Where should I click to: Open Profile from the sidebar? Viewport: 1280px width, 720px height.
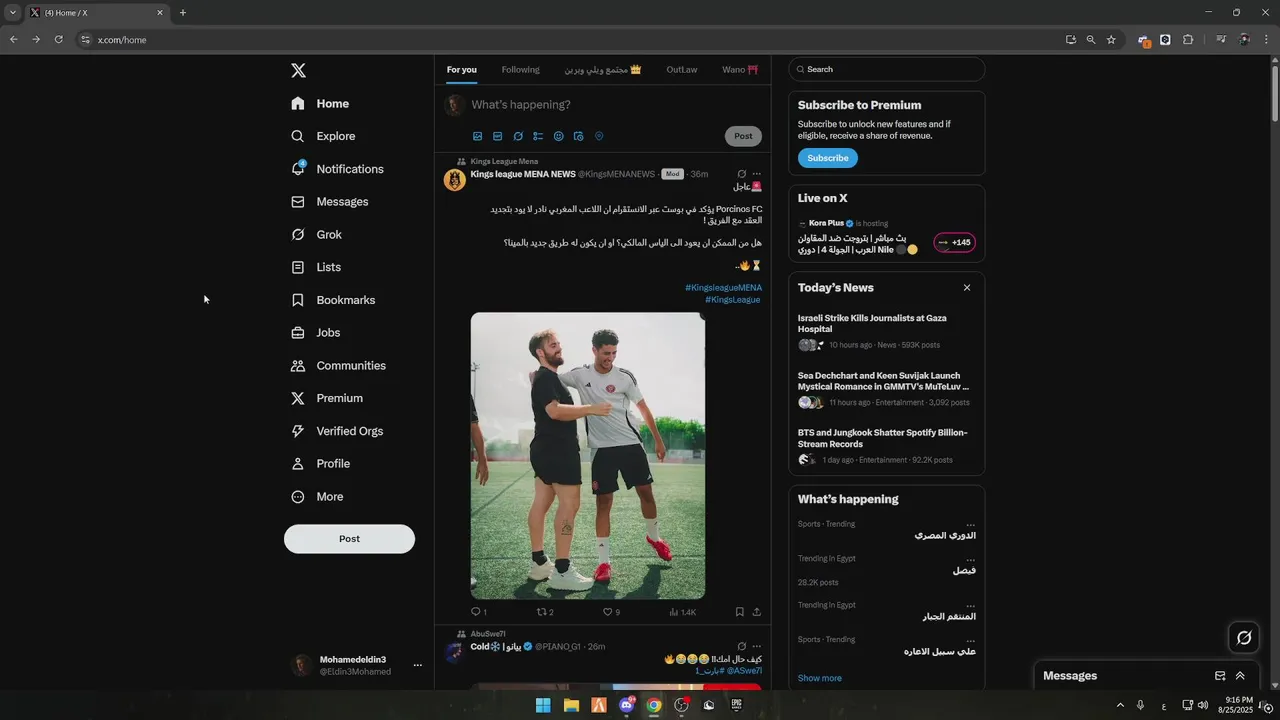click(321, 464)
